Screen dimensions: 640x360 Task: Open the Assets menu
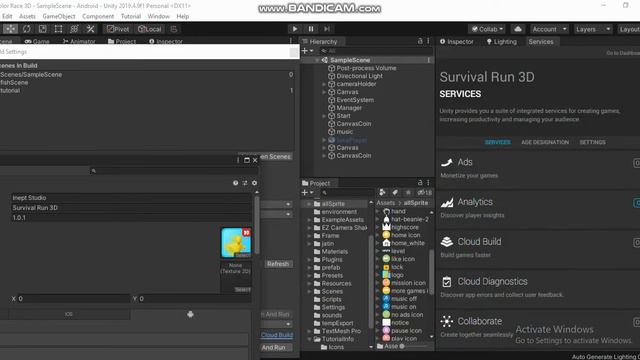coord(27,16)
